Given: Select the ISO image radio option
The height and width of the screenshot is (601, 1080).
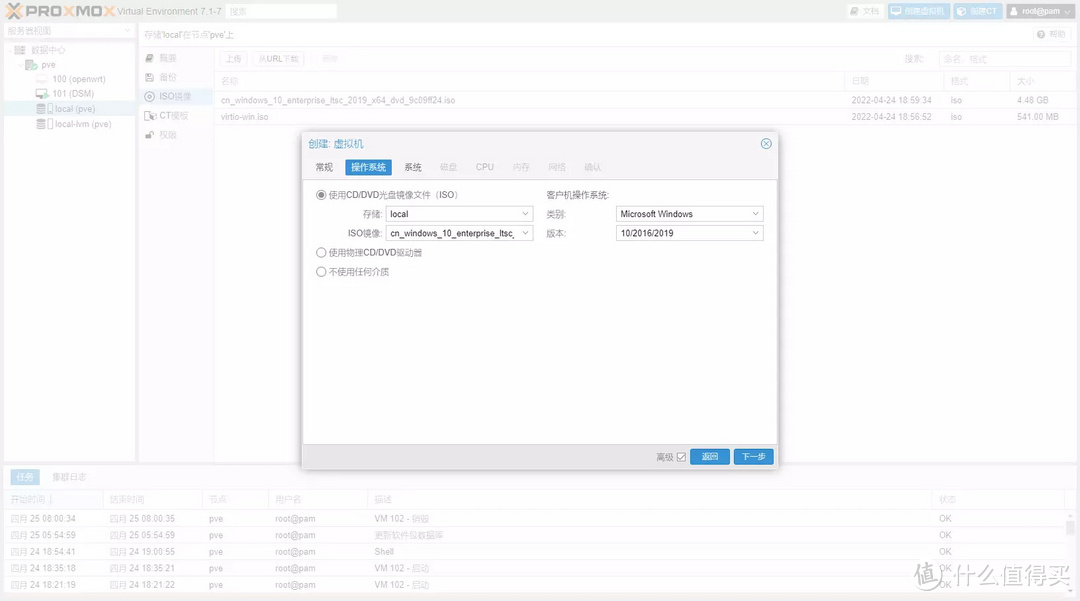Looking at the screenshot, I should click(321, 195).
